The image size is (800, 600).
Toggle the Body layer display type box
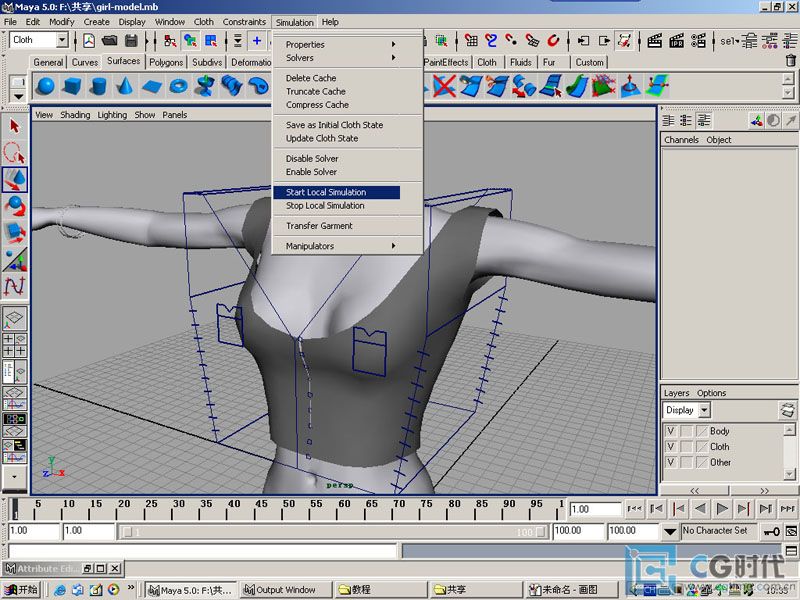point(686,431)
